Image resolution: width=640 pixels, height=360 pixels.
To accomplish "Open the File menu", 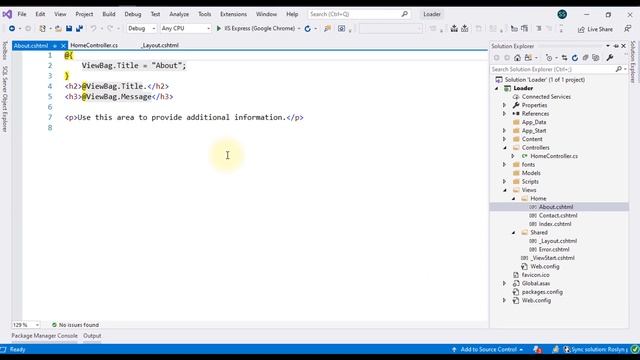I will click(22, 14).
